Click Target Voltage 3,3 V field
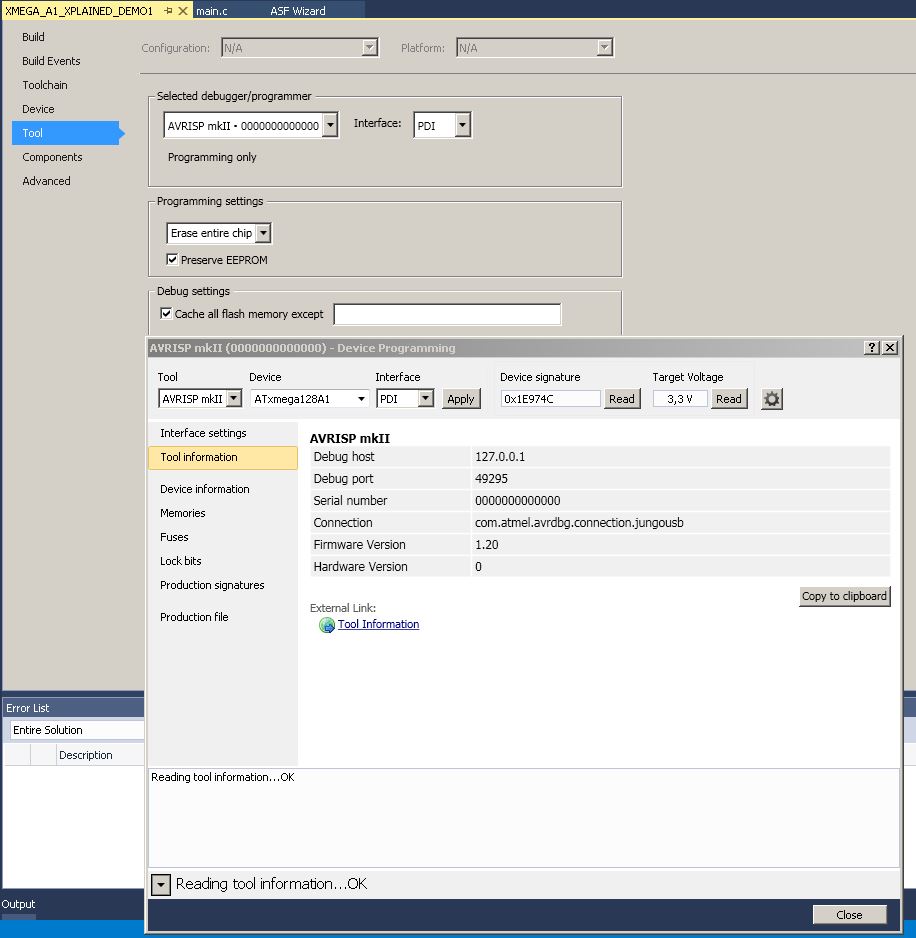The height and width of the screenshot is (938, 916). 680,399
